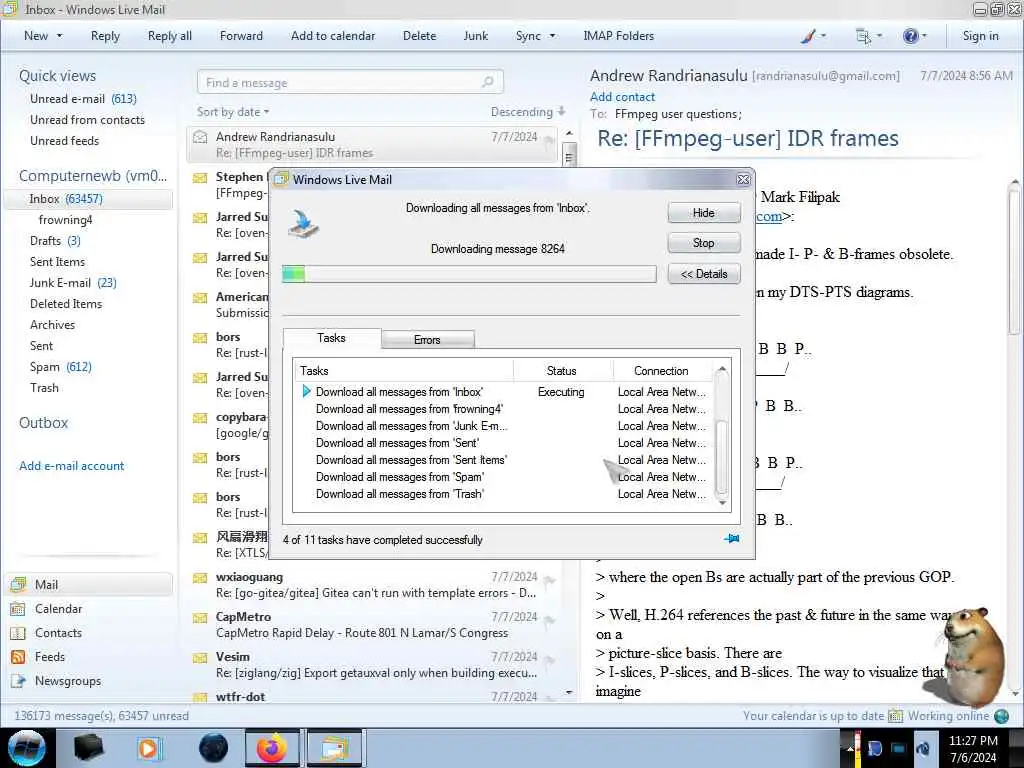Click Add to calendar in toolbar

(333, 36)
